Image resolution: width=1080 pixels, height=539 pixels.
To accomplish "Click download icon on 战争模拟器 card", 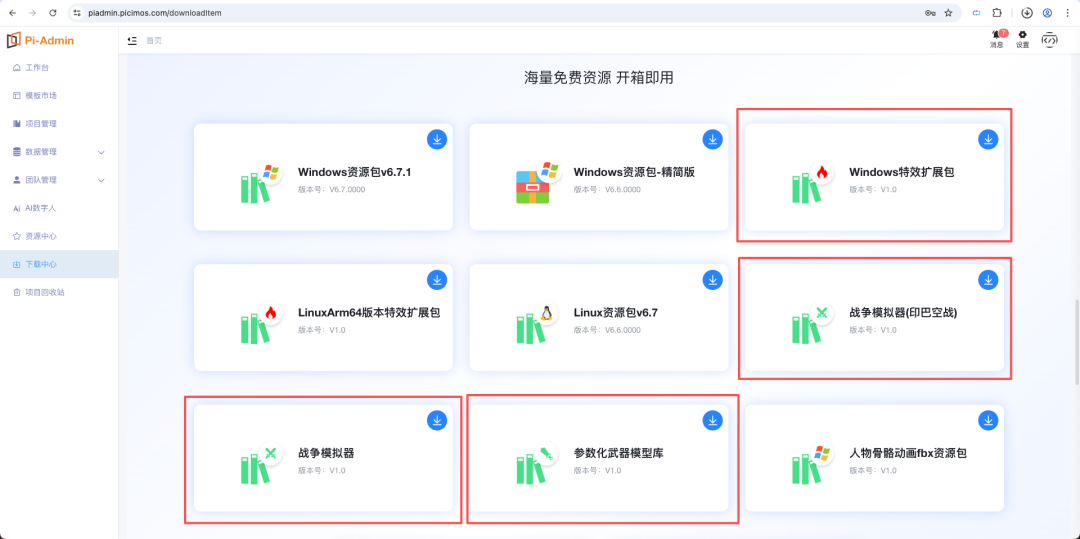I will (437, 420).
